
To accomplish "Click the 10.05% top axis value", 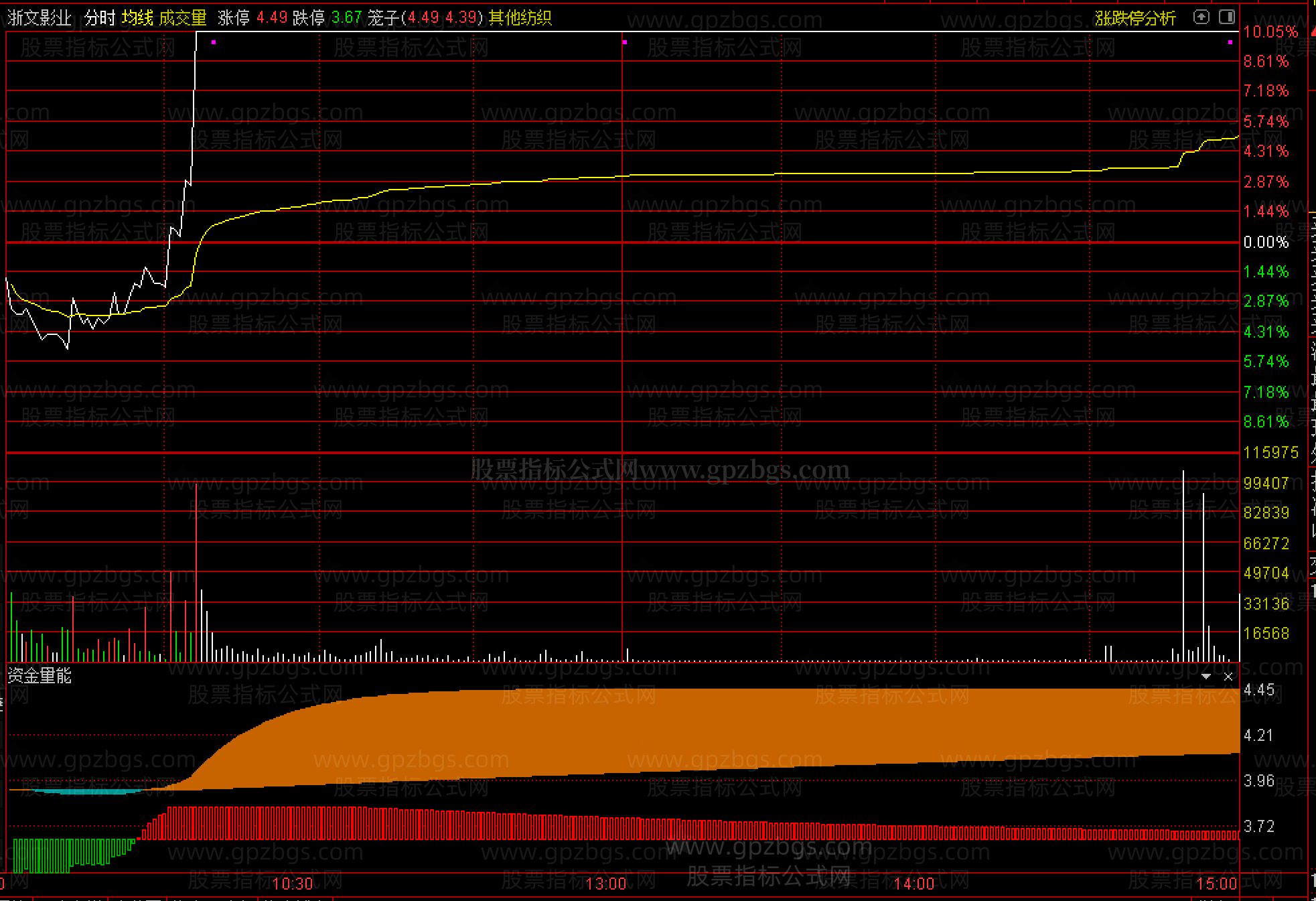I will tap(1270, 31).
